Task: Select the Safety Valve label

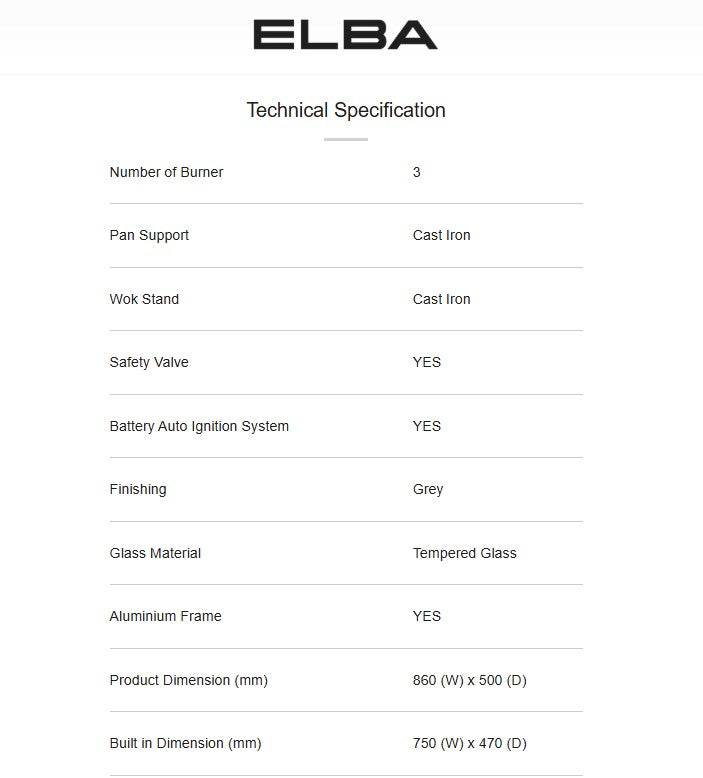Action: pos(149,362)
